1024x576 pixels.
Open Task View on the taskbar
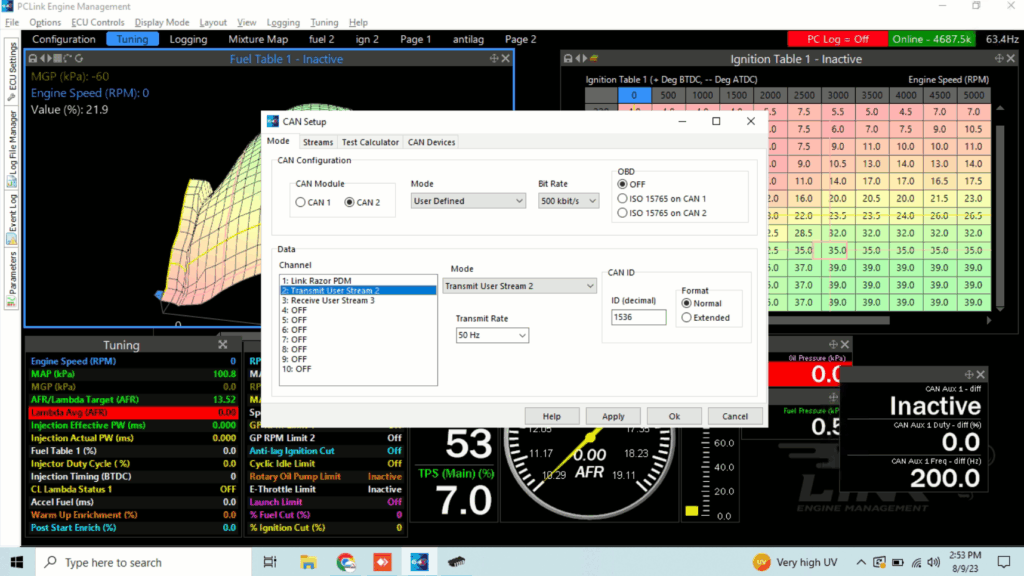point(270,562)
